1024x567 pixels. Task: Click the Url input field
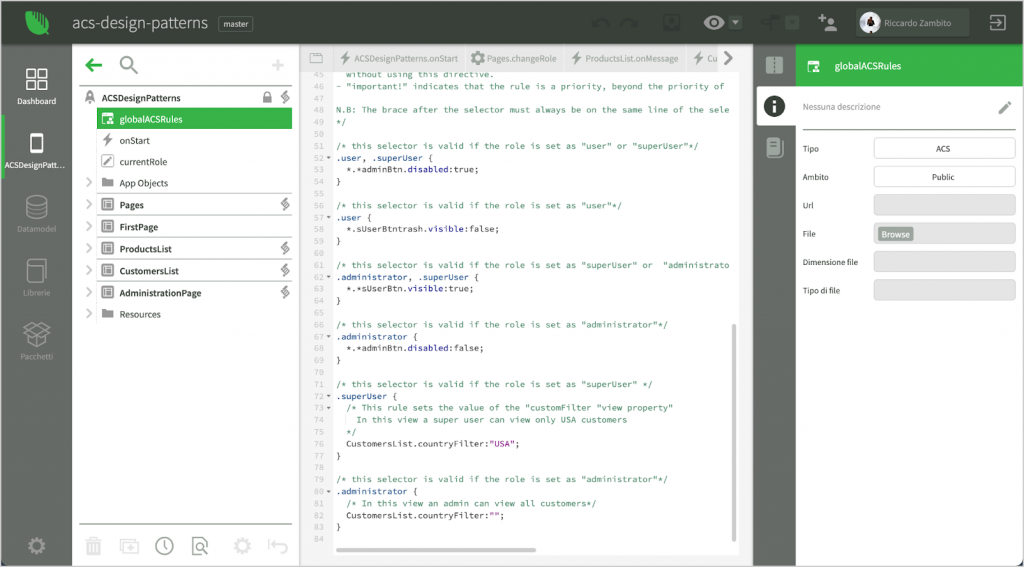point(944,205)
